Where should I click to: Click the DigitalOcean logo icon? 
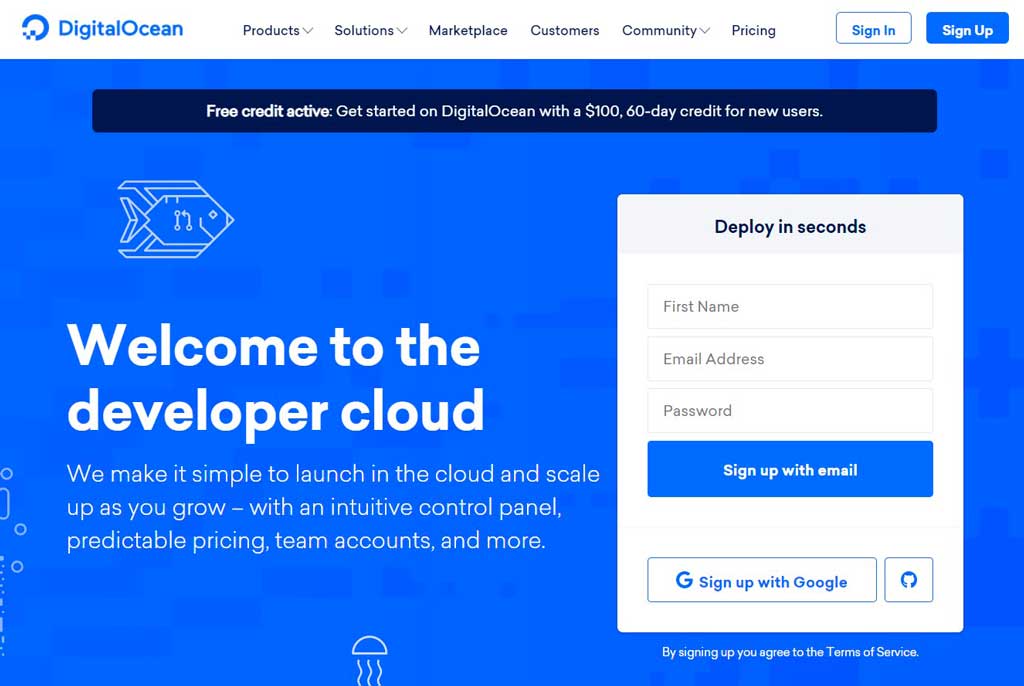point(35,28)
